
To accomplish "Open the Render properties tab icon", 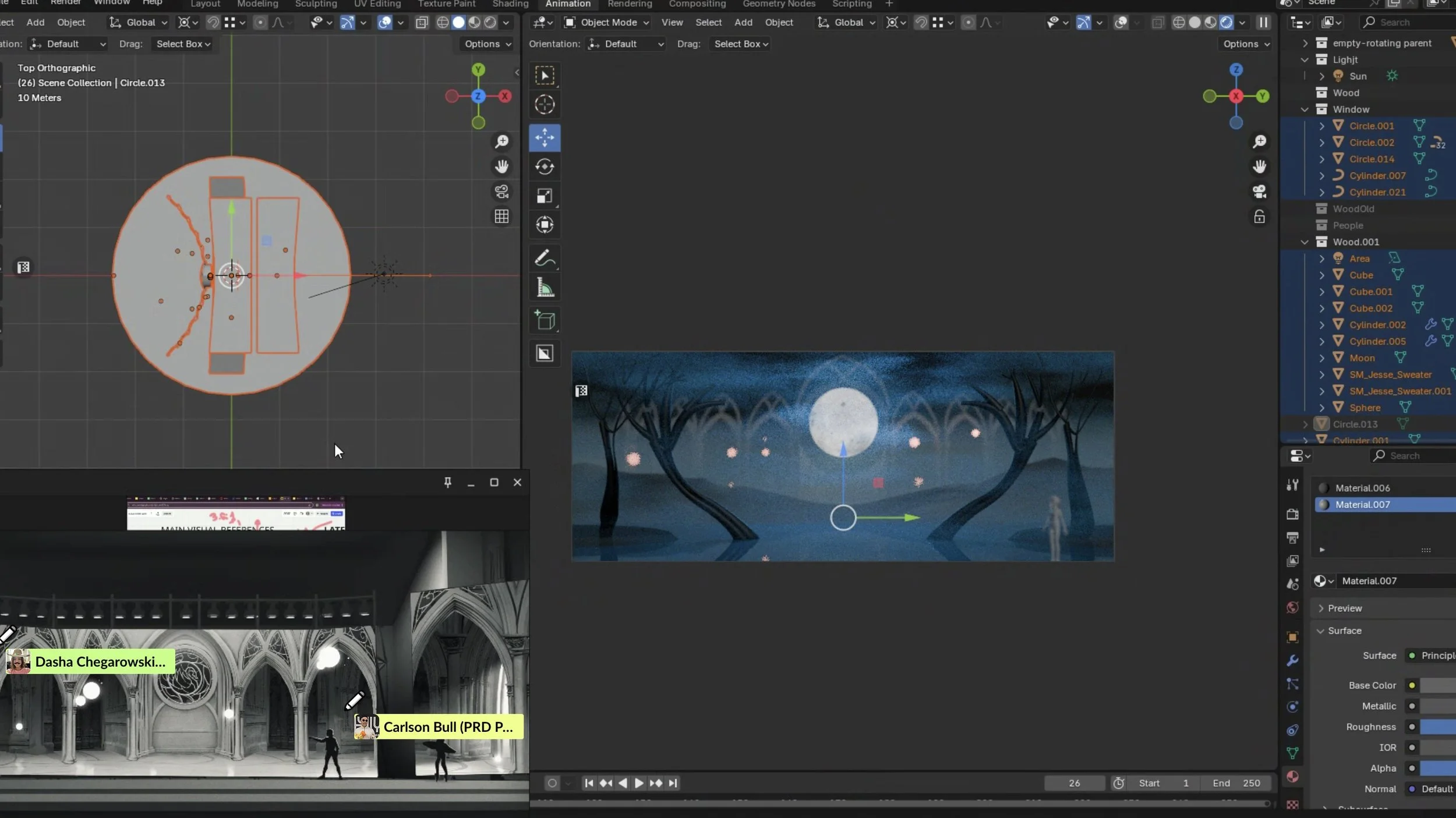I will coord(1292,514).
